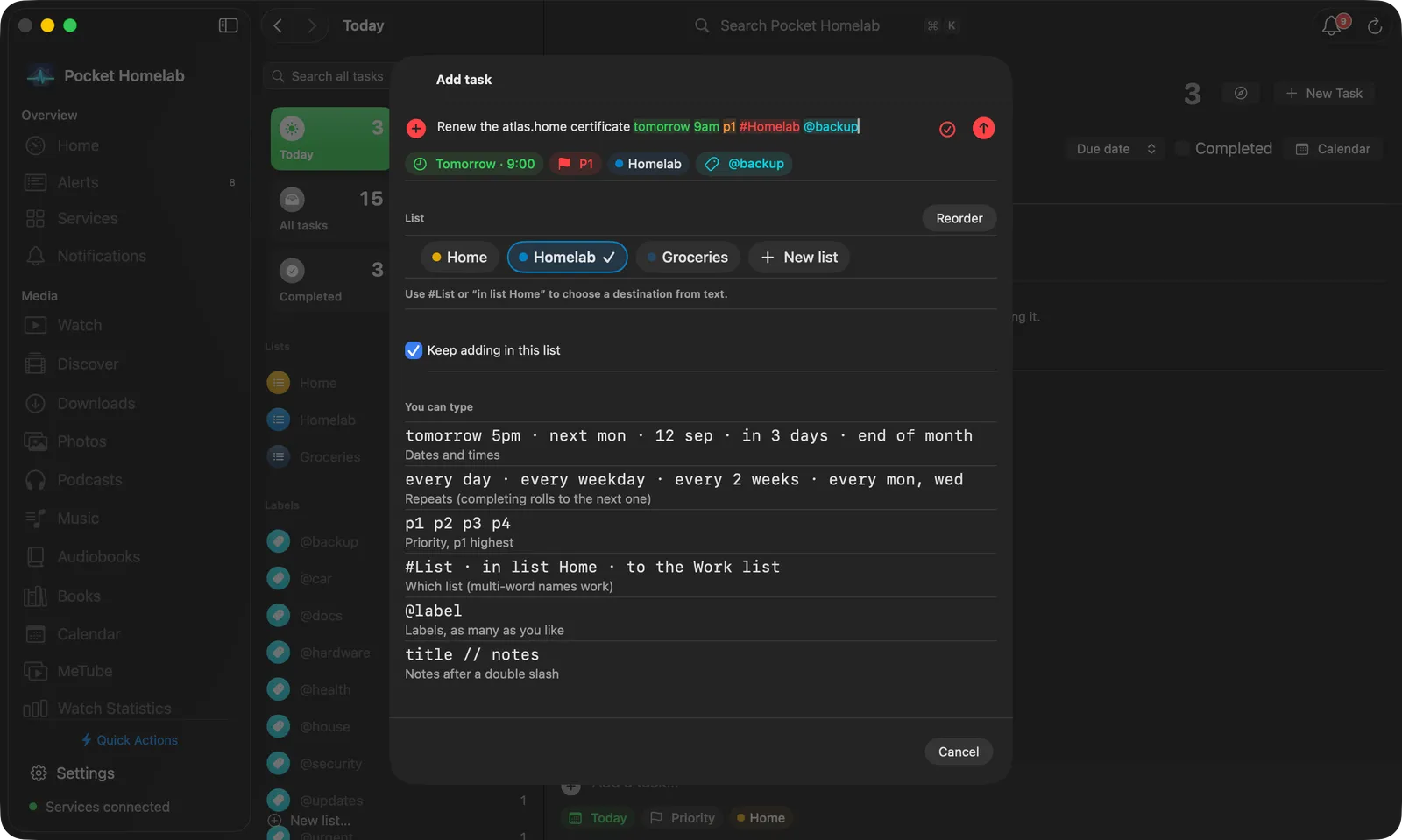Click the Today chip in the bottom bar
The width and height of the screenshot is (1402, 840).
598,818
